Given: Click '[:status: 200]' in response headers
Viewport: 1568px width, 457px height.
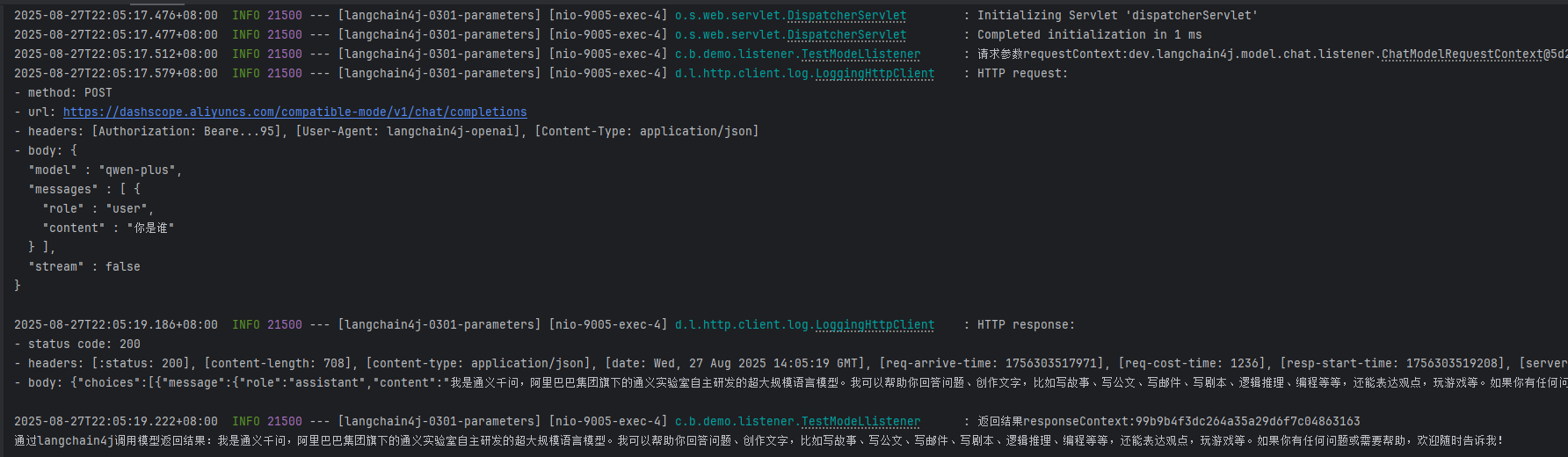Looking at the screenshot, I should tap(141, 363).
